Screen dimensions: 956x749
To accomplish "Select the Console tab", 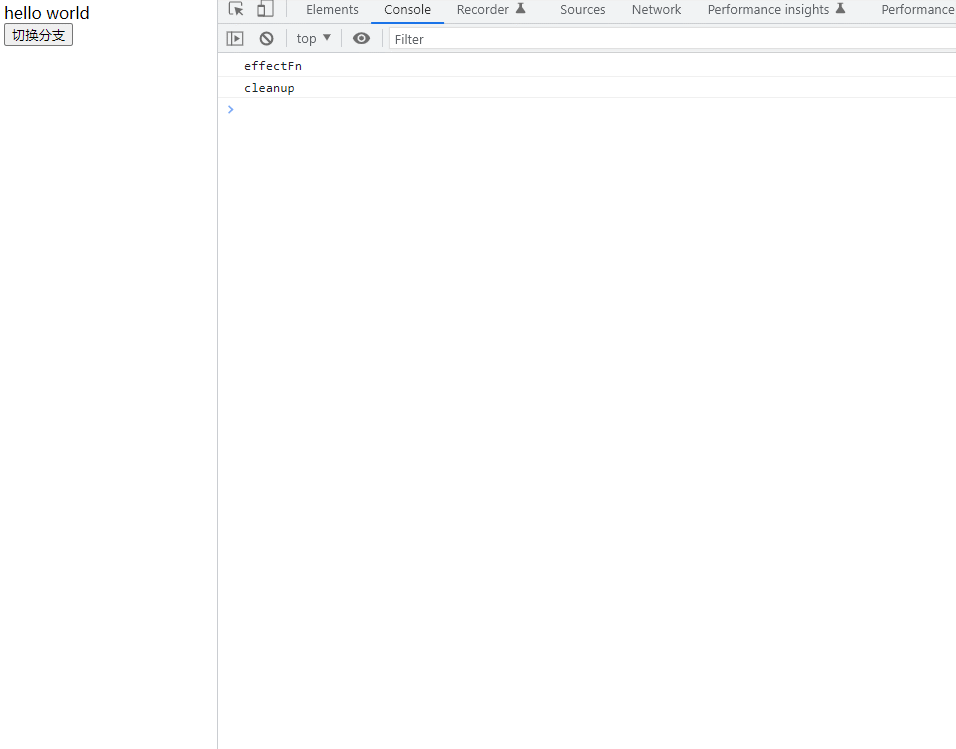I will pyautogui.click(x=407, y=10).
